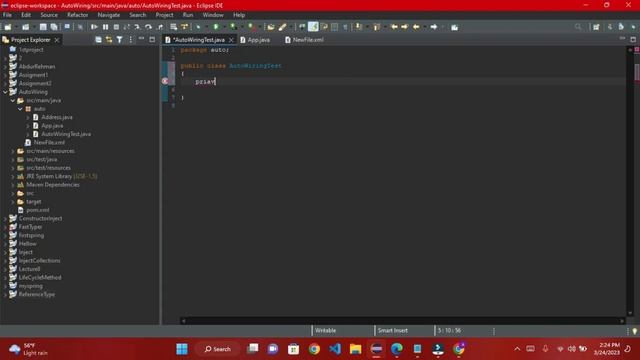
Task: Click the Next Annotation arrow icon
Action: click(358, 27)
